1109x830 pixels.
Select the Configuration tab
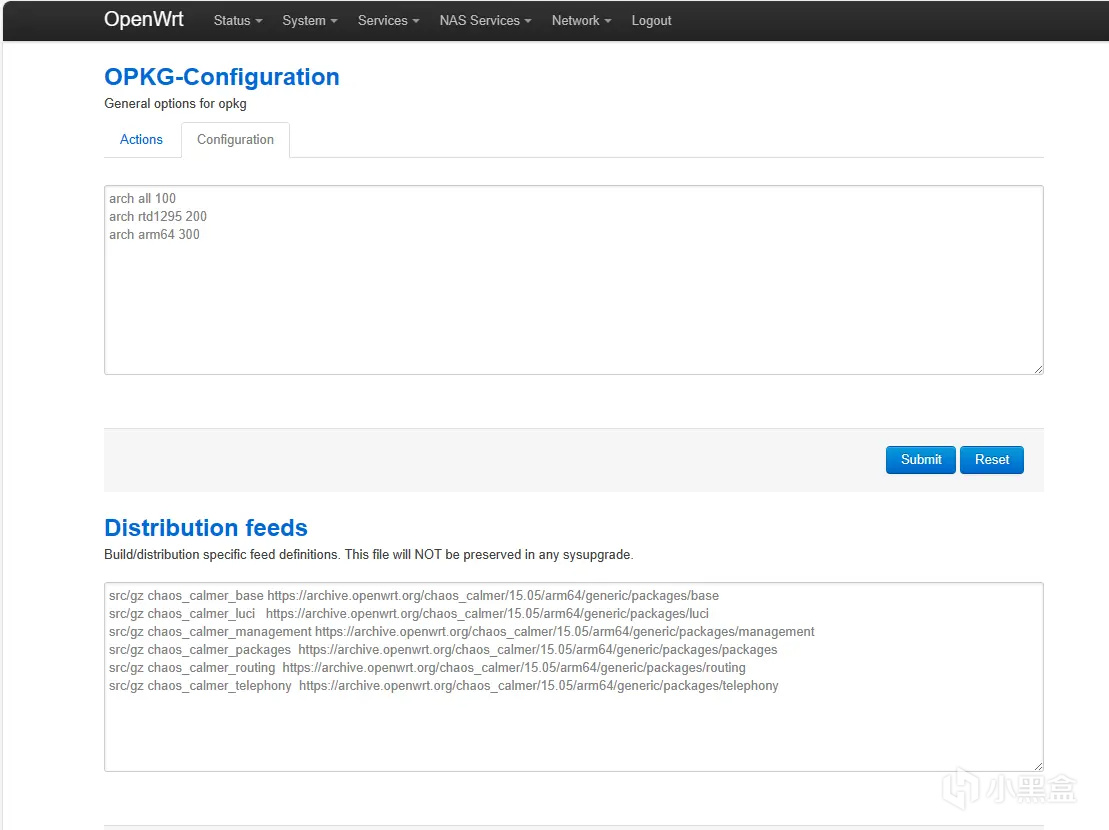(x=235, y=140)
